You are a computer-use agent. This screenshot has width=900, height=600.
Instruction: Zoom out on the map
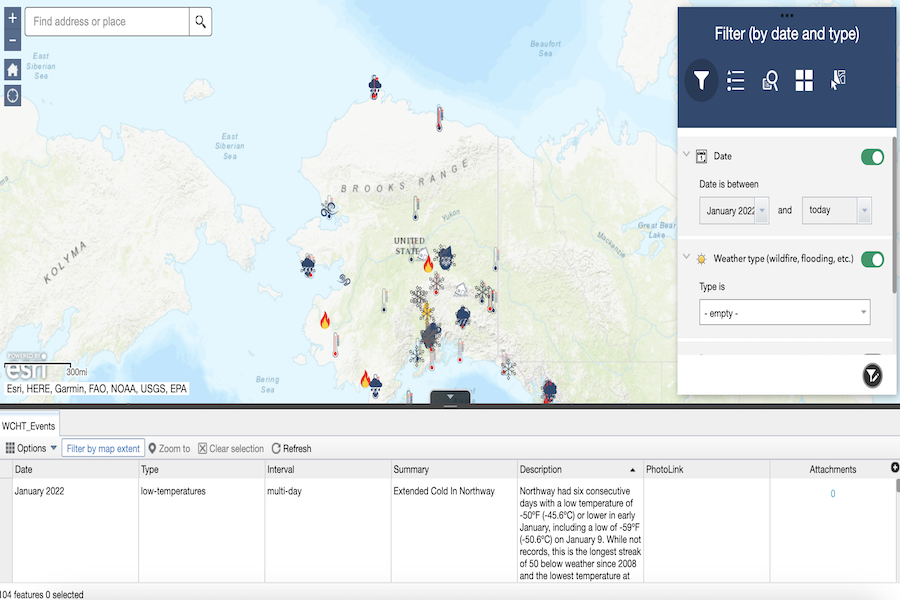(x=13, y=40)
